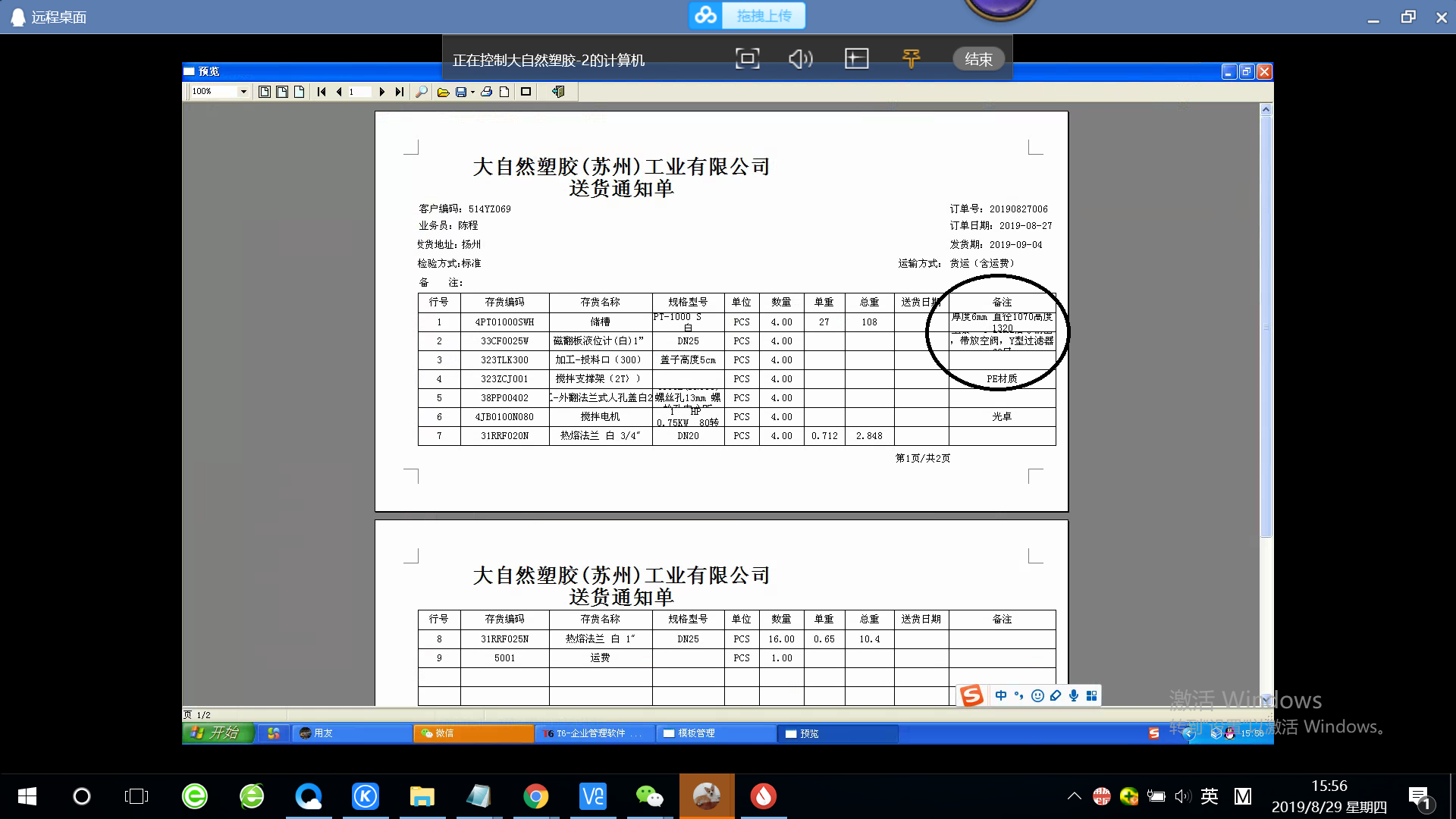Switch Sogou input to Chinese/English mode 中
The image size is (1456, 819).
pos(1001,695)
